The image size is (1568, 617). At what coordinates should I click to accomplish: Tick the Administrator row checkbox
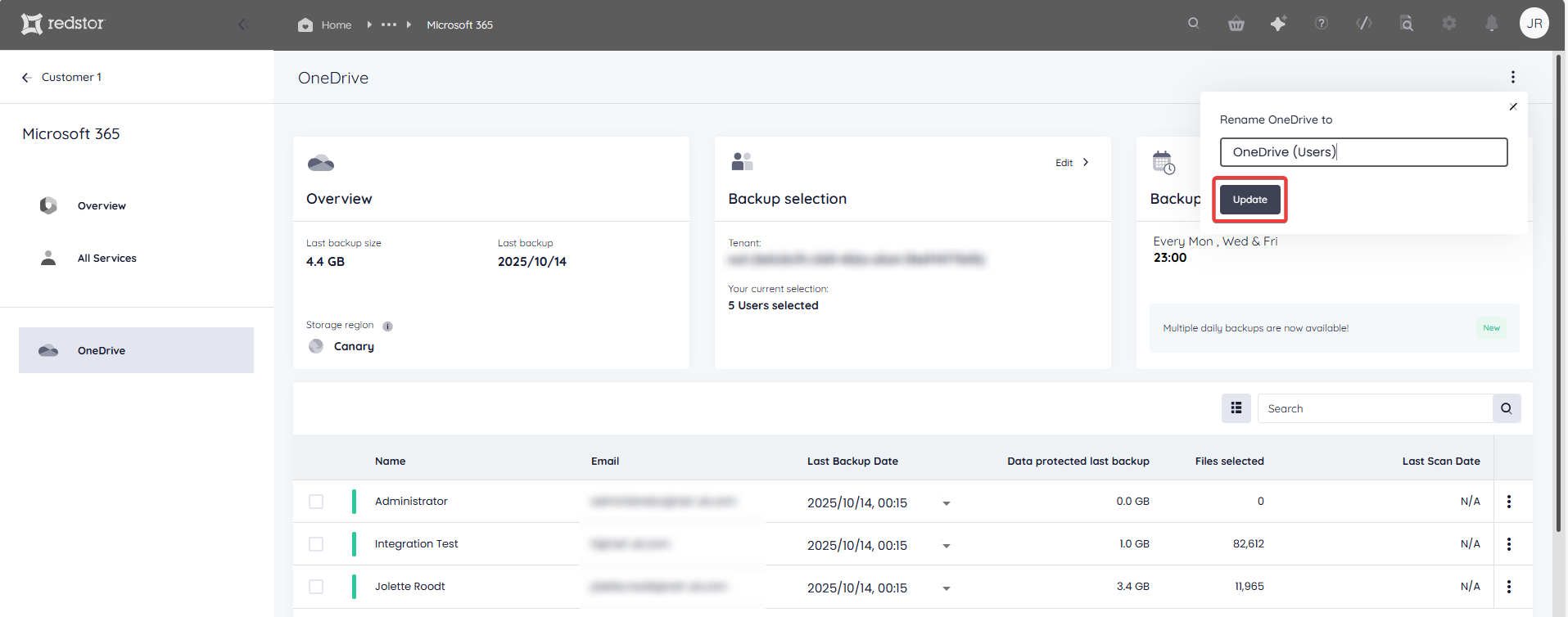(316, 502)
